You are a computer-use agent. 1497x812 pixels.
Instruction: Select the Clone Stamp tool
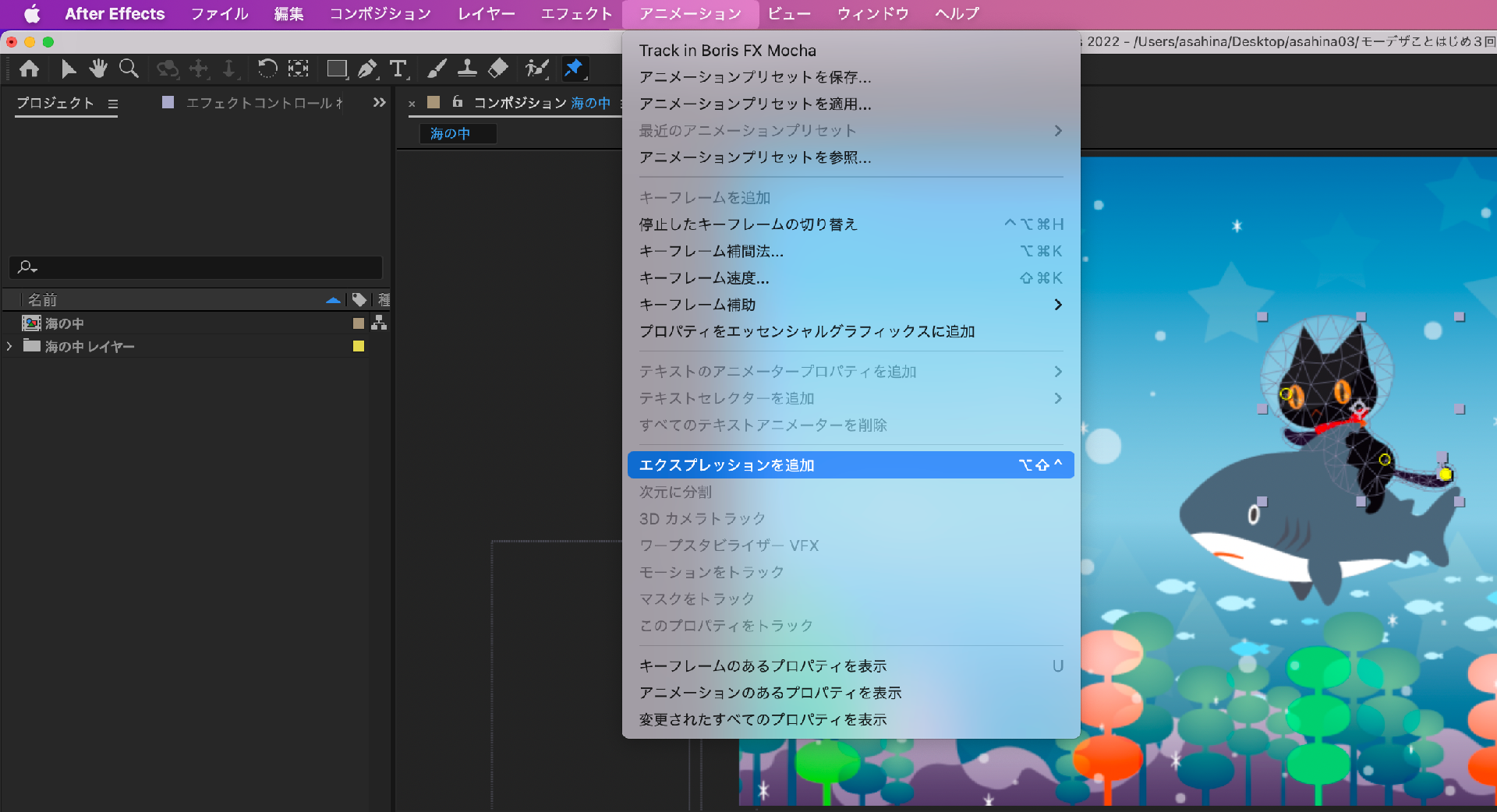467,69
